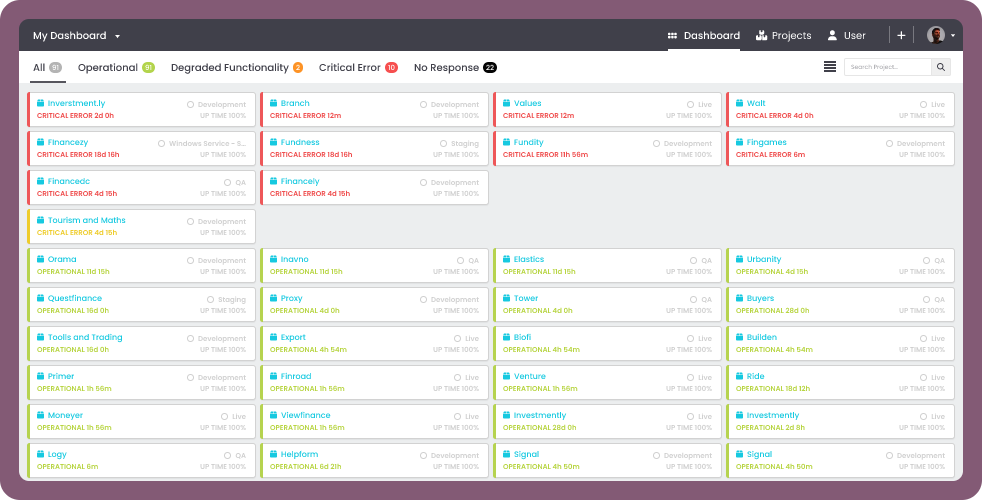
Task: Click 'OPERATIONAL 28d 0h' on Buyers card
Action: coord(772,311)
